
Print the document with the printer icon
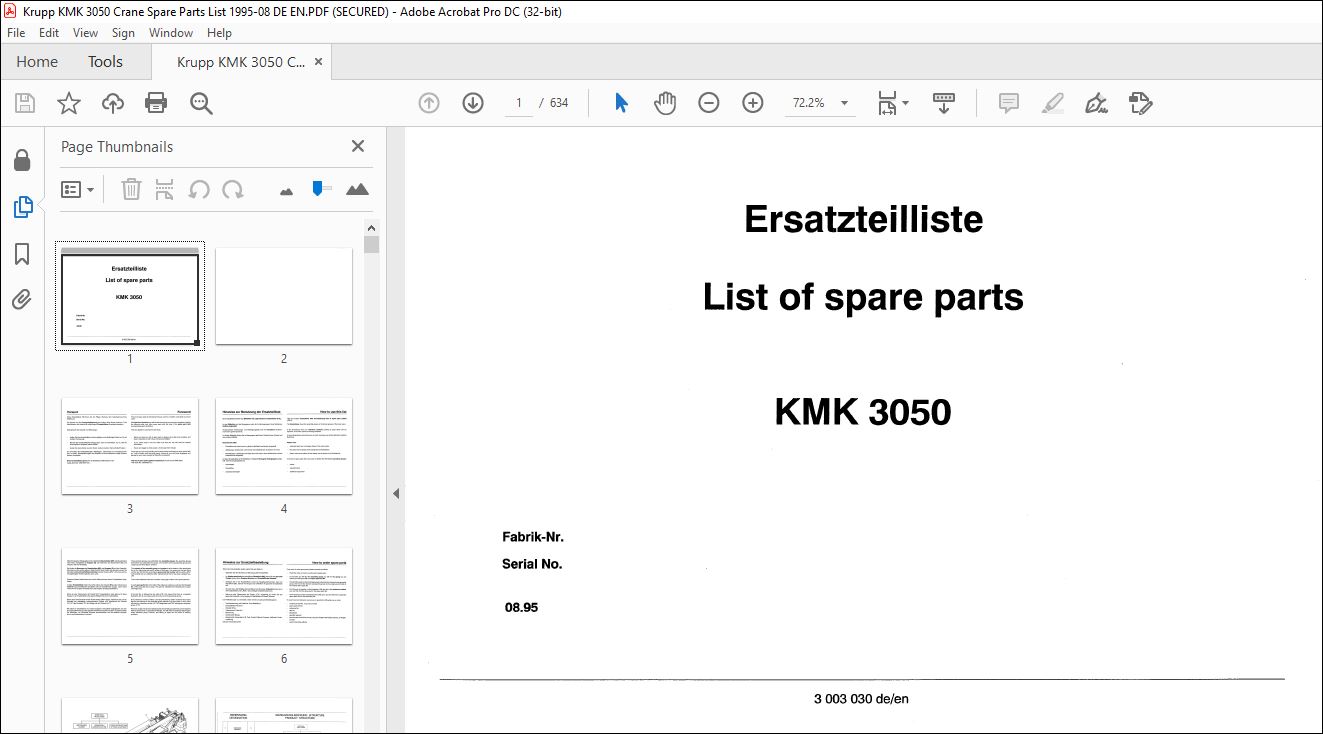point(156,103)
